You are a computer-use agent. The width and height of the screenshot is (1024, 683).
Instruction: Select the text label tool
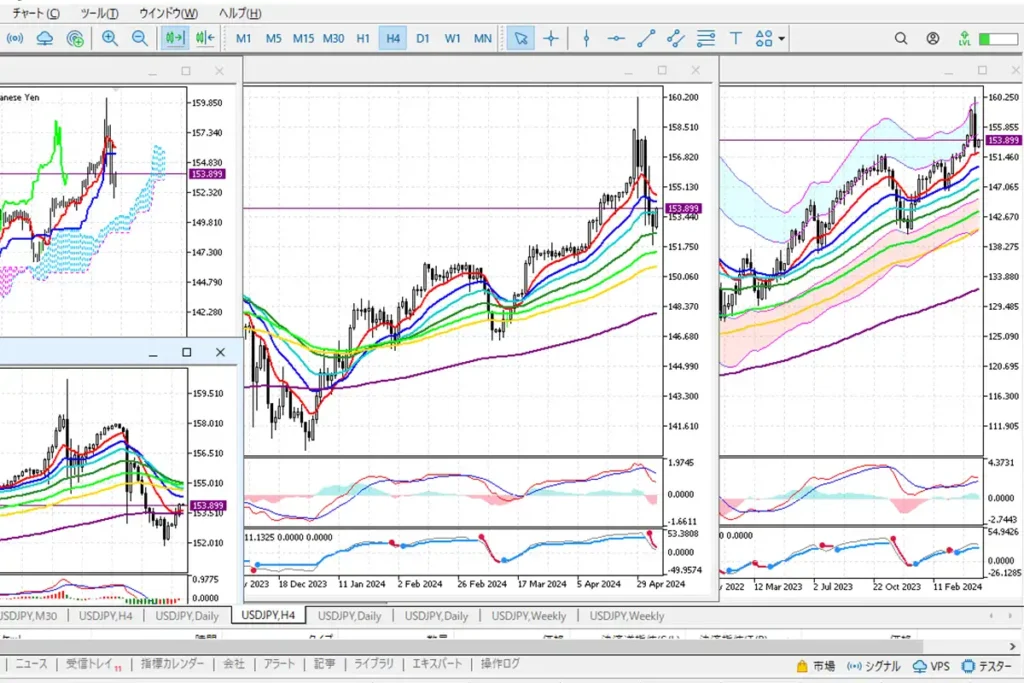tap(736, 38)
